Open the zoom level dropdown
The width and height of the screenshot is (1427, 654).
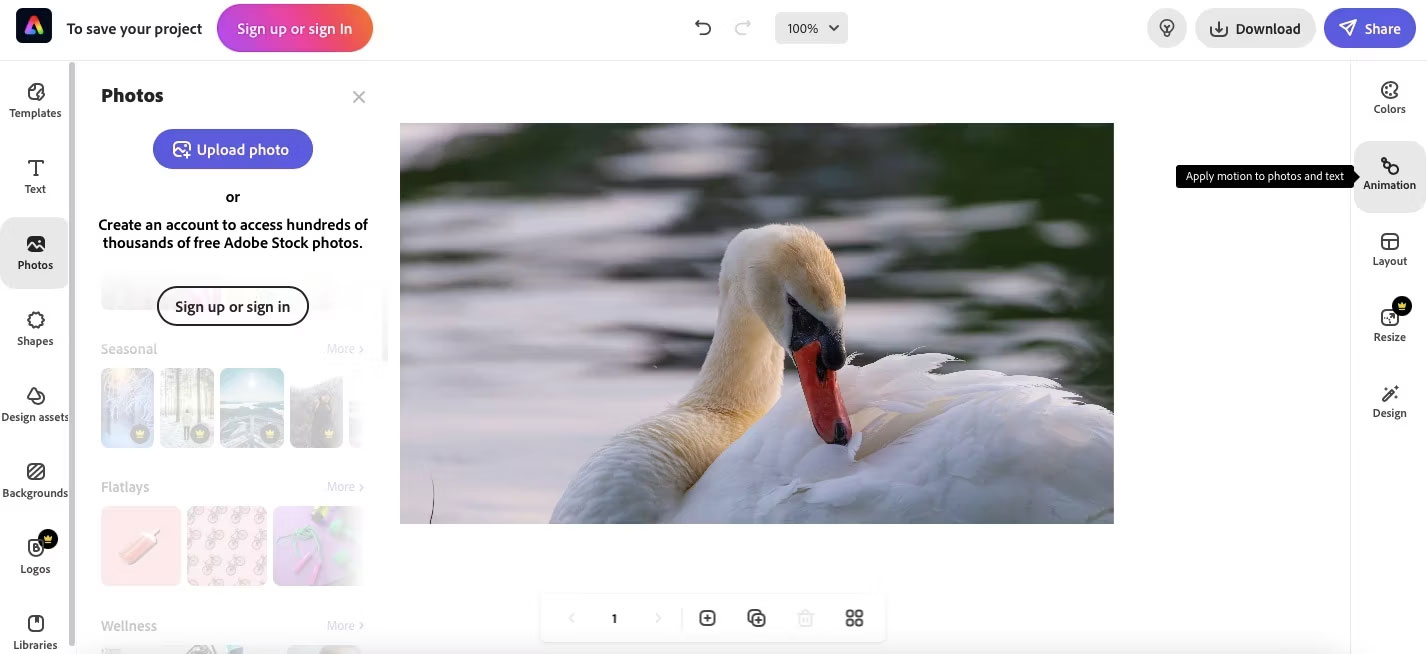coord(810,28)
